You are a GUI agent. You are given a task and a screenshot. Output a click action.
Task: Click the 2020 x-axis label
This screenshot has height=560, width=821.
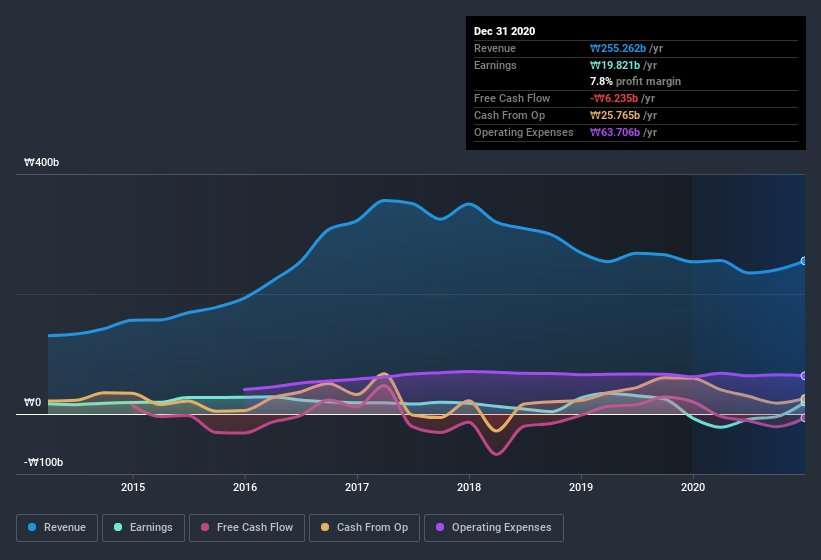click(x=692, y=487)
